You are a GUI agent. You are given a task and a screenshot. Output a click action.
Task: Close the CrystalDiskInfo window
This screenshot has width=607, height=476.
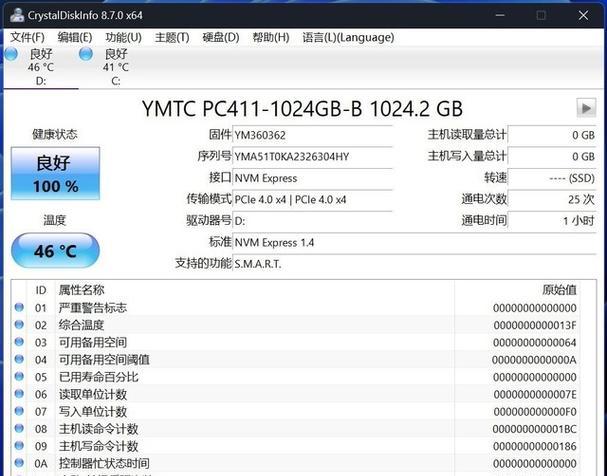tap(583, 15)
